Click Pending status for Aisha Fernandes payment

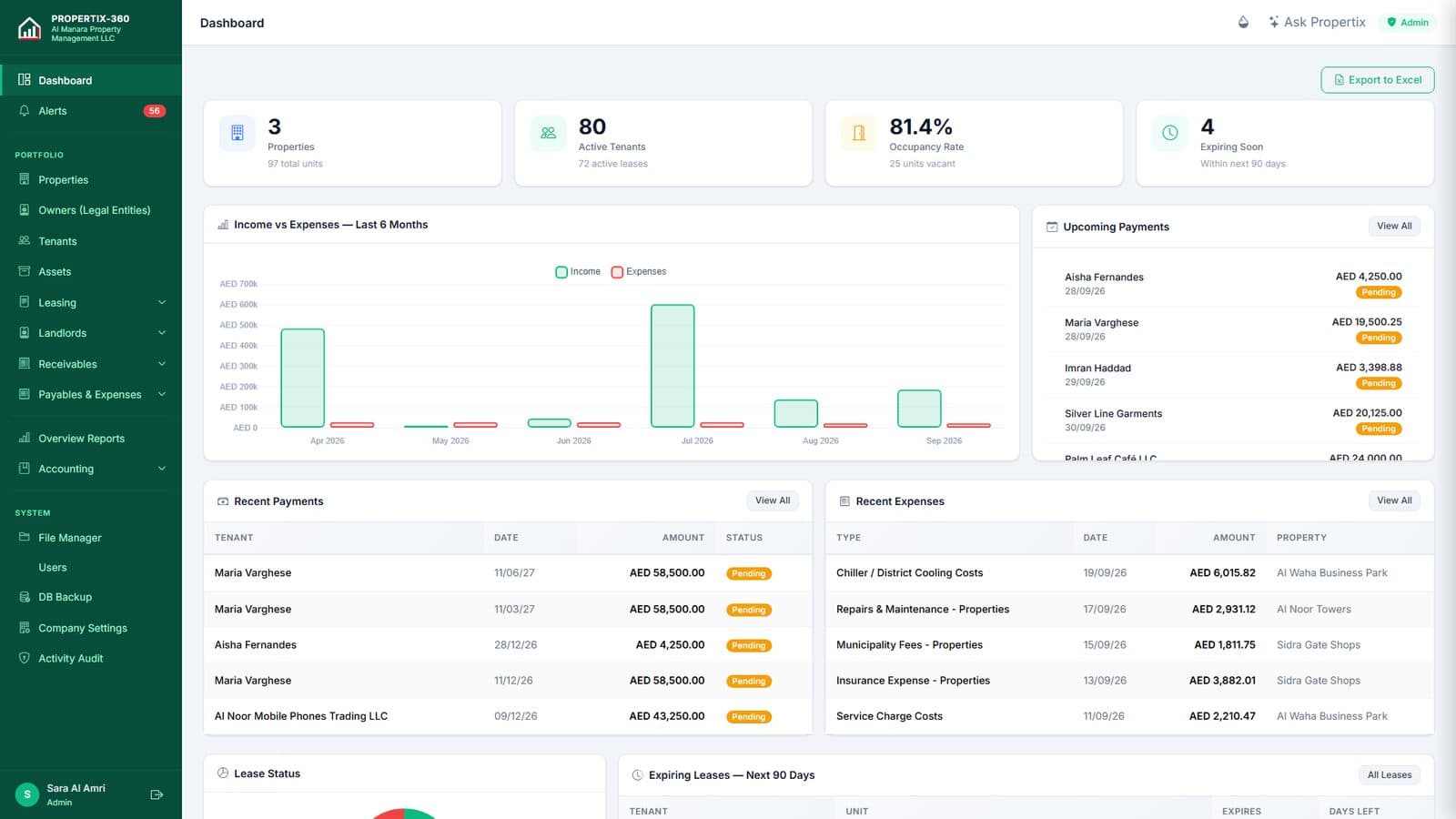[749, 645]
